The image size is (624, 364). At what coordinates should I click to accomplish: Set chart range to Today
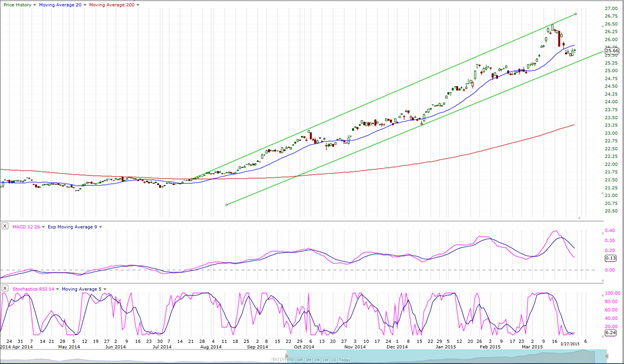[345, 360]
